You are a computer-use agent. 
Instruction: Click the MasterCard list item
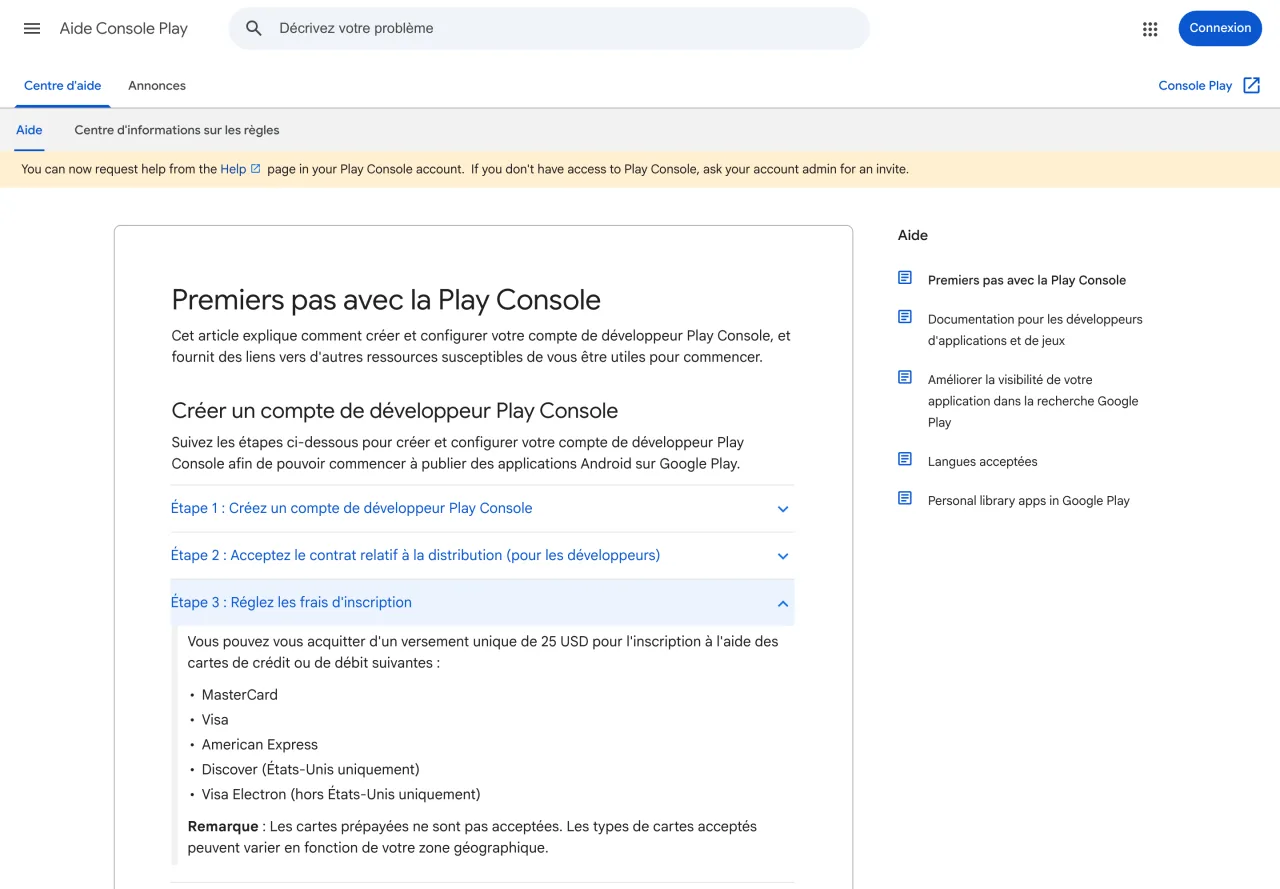coord(240,694)
